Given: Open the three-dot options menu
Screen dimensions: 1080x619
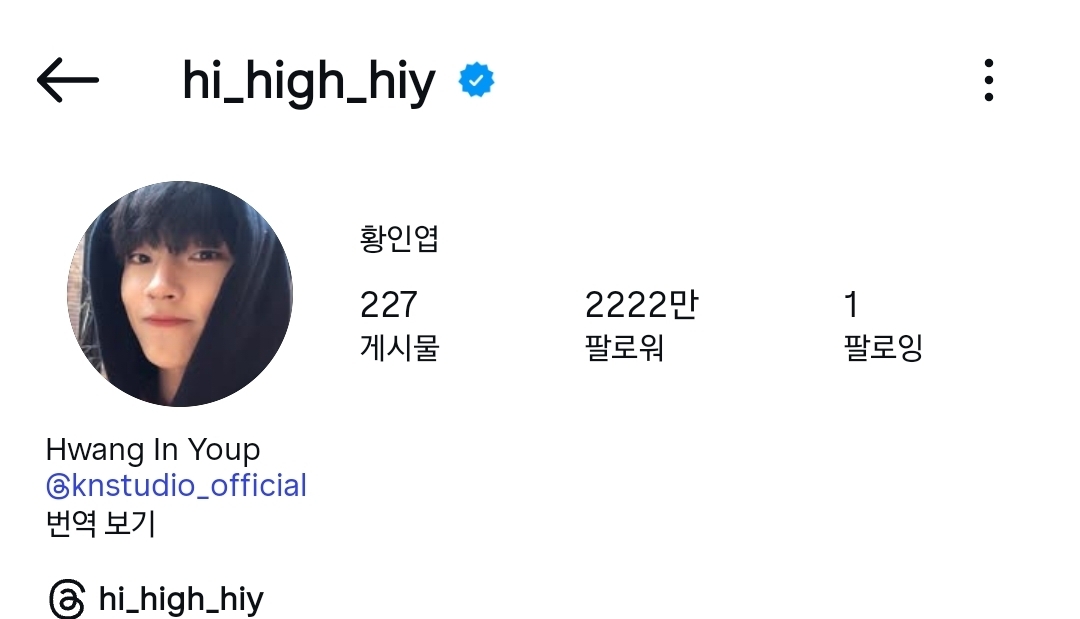Looking at the screenshot, I should 988,81.
